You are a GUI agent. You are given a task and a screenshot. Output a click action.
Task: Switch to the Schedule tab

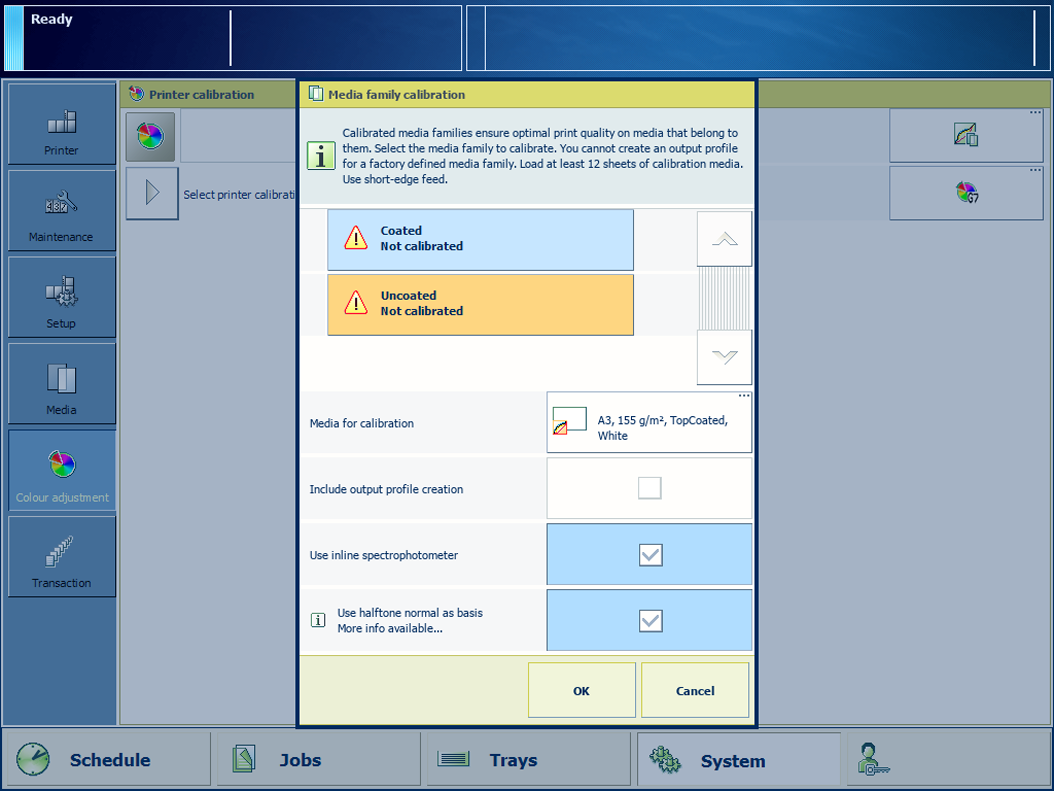point(108,760)
